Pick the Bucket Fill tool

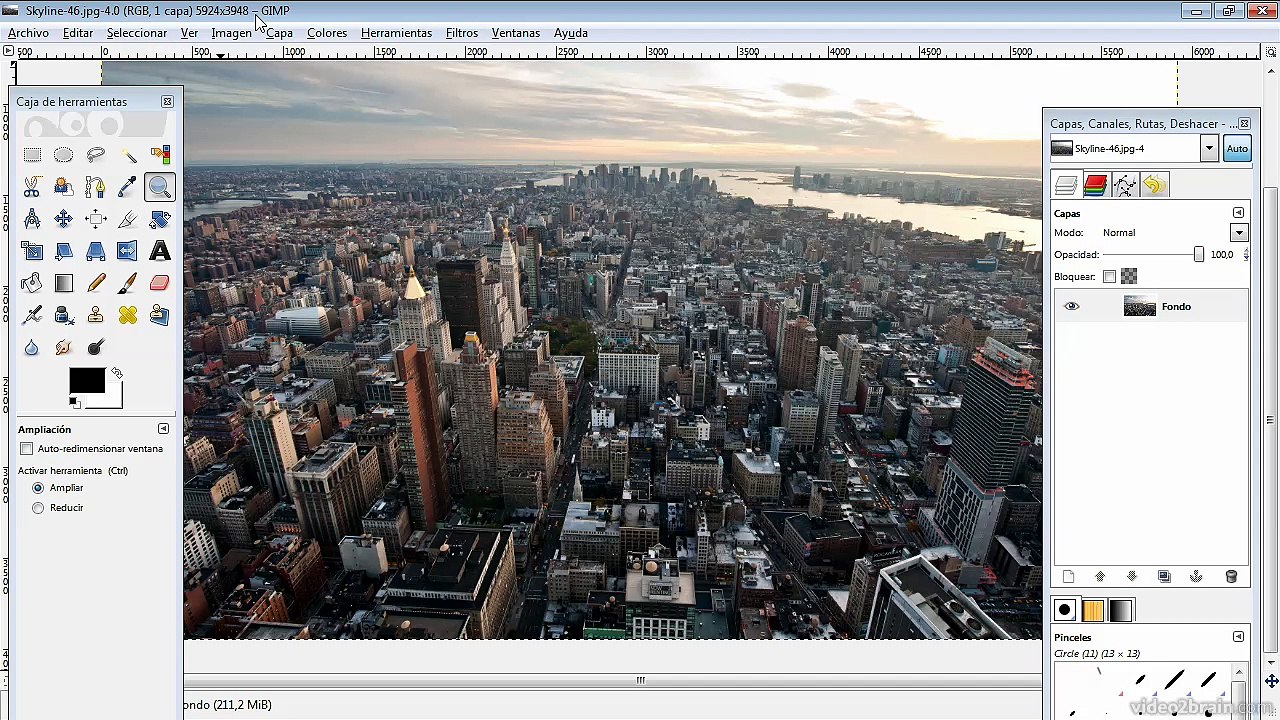tap(32, 283)
